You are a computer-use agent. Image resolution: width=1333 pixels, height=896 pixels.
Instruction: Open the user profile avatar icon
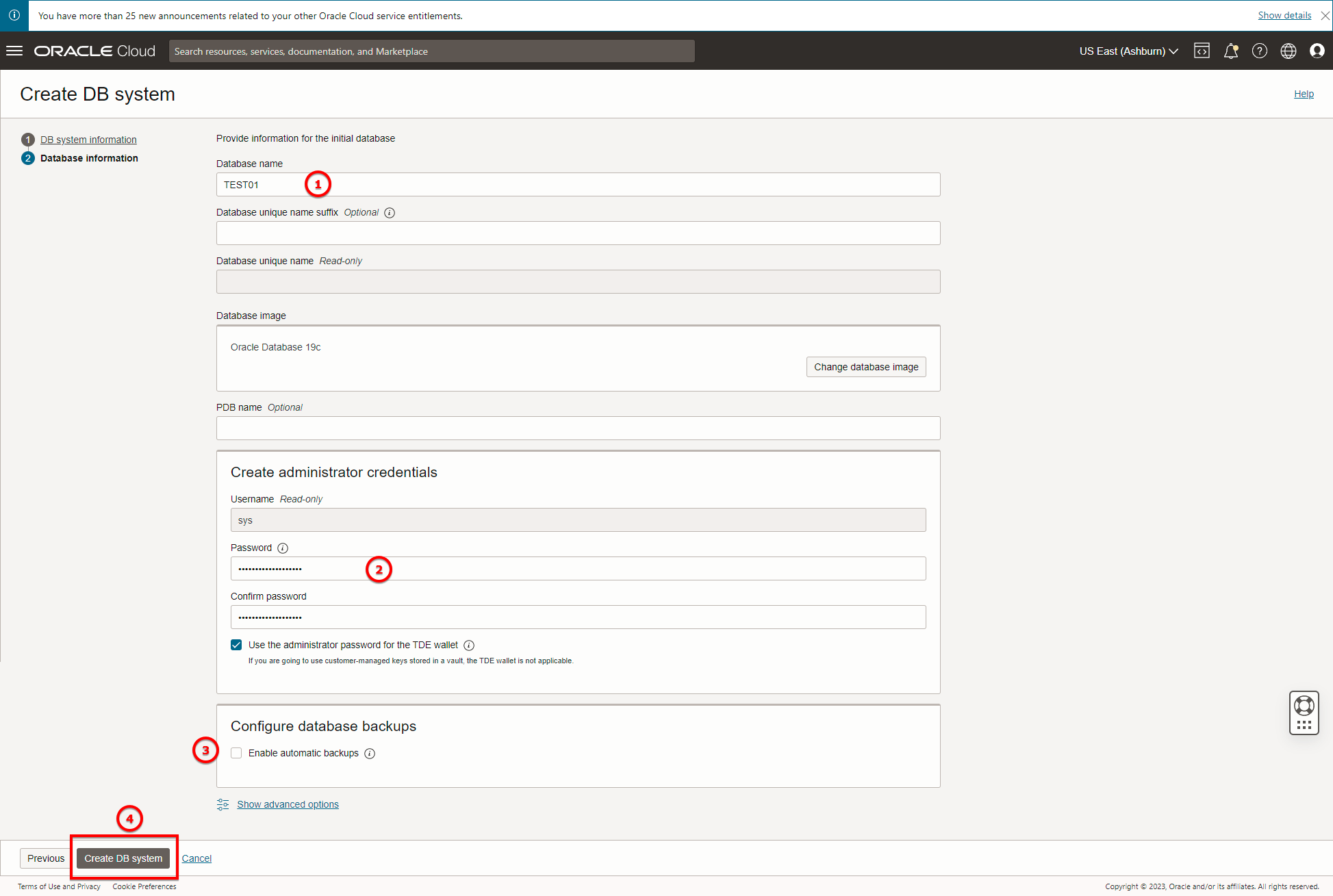click(1317, 51)
